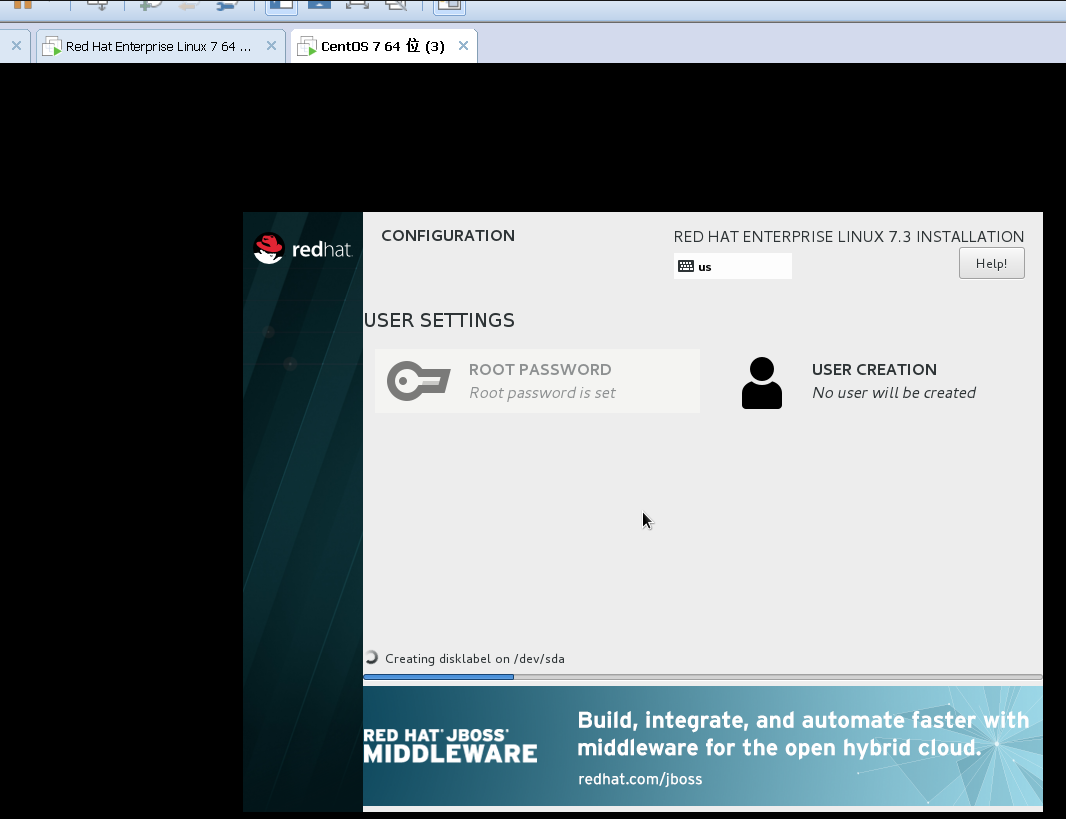Select the CentOS 7 64 位 (3) tab
The image size is (1066, 819).
(x=383, y=46)
